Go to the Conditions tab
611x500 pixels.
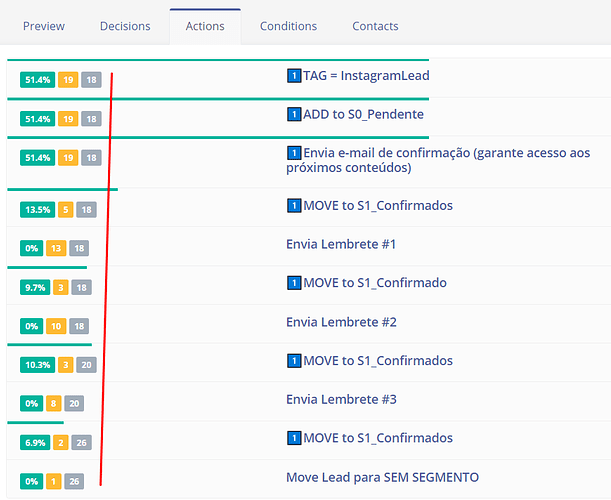click(288, 26)
